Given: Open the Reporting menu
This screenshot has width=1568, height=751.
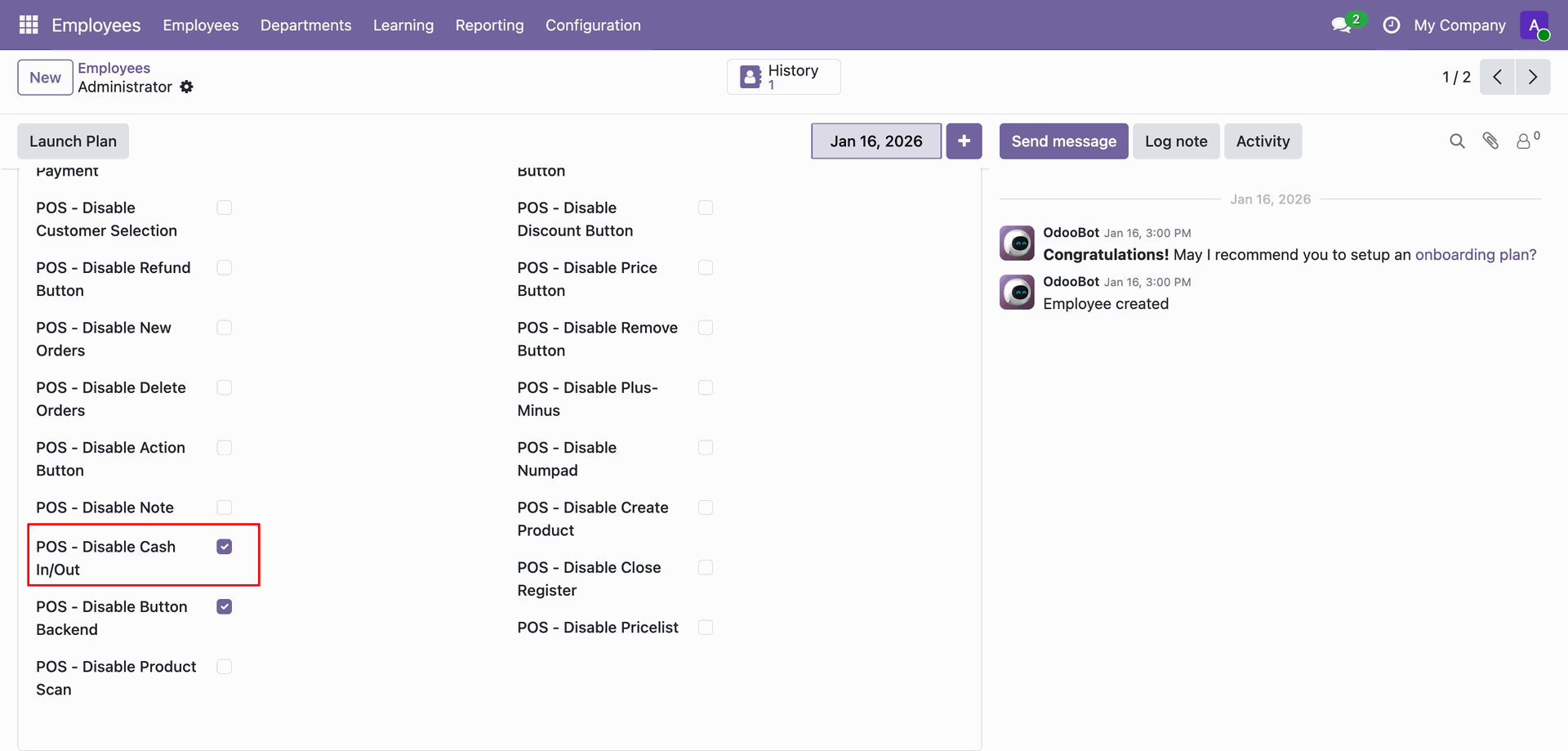Looking at the screenshot, I should click(489, 25).
